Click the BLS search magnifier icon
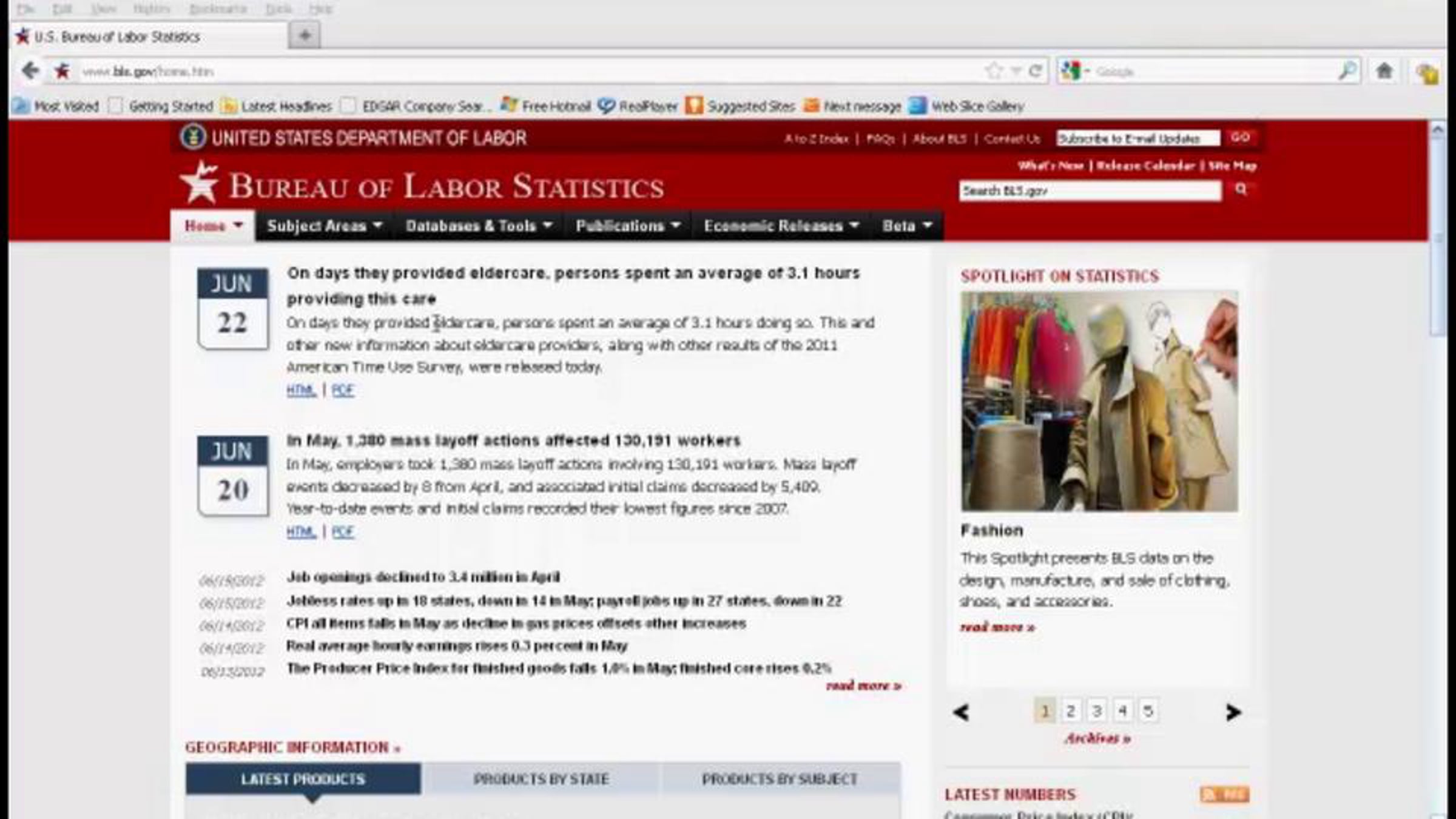This screenshot has height=819, width=1456. 1241,190
